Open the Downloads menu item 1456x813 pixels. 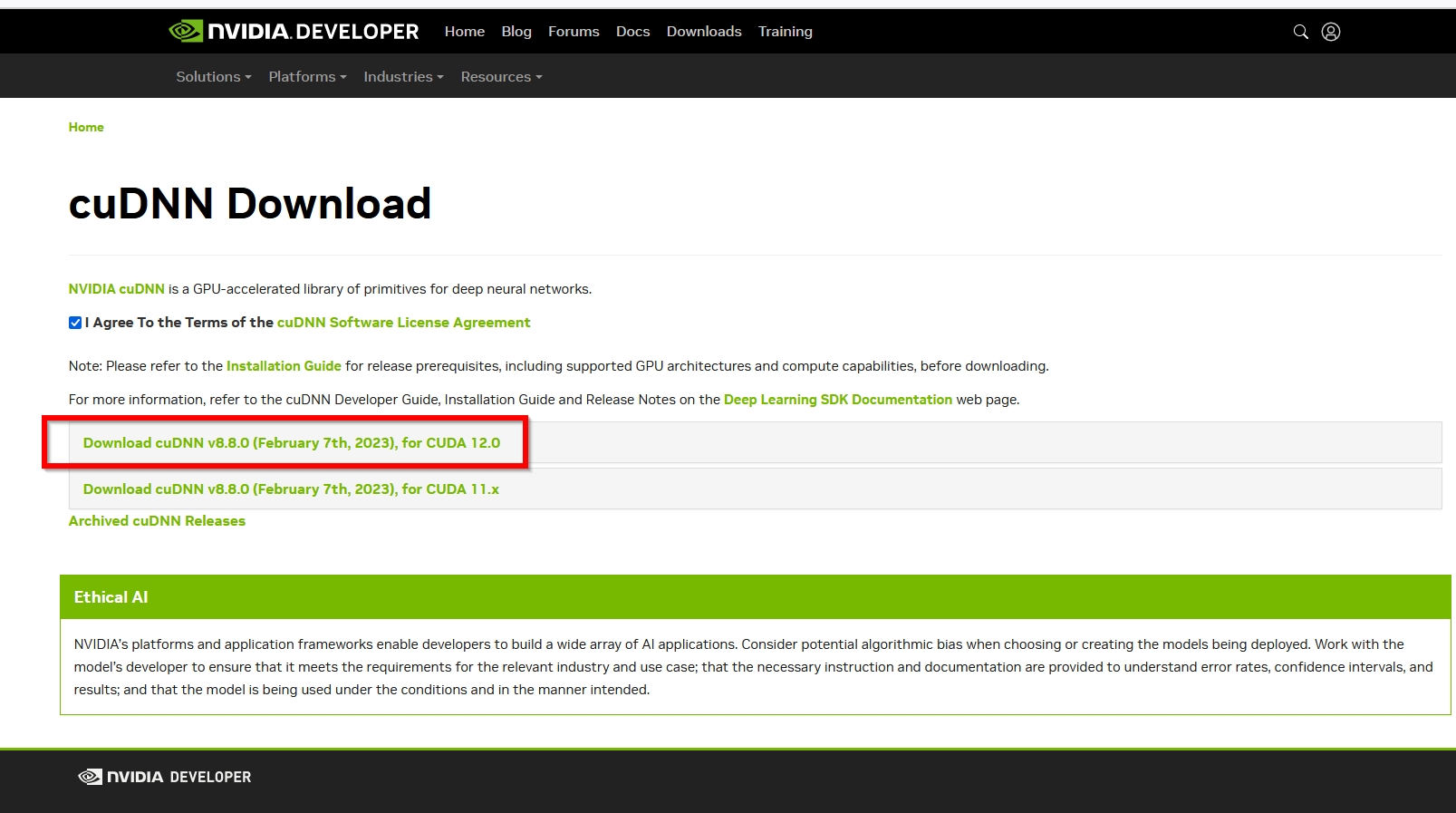704,32
